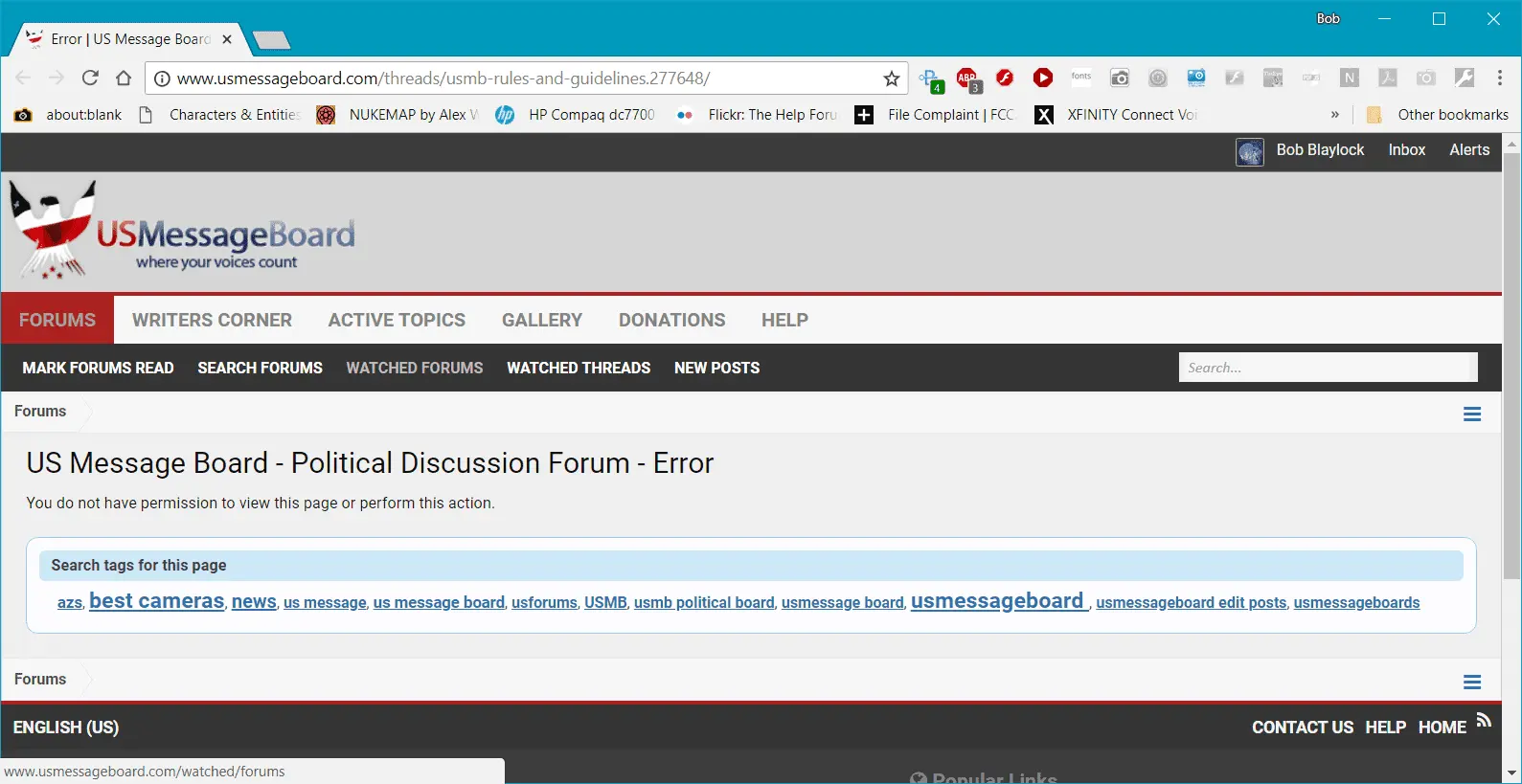Screen dimensions: 1522x784
Task: Click footer HELP link beside CONTACT US
Action: [x=1386, y=728]
